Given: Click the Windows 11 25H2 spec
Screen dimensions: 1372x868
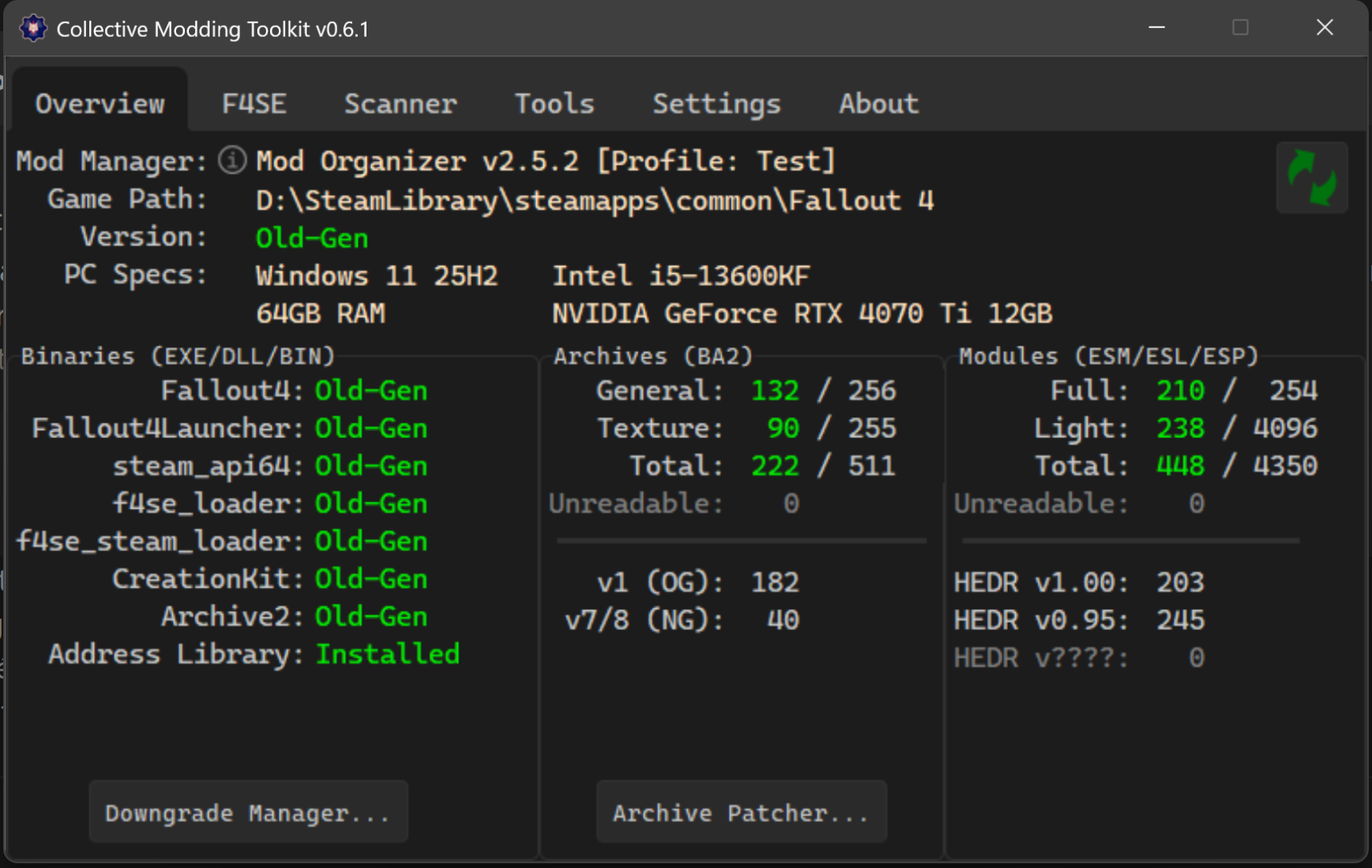Looking at the screenshot, I should (377, 276).
